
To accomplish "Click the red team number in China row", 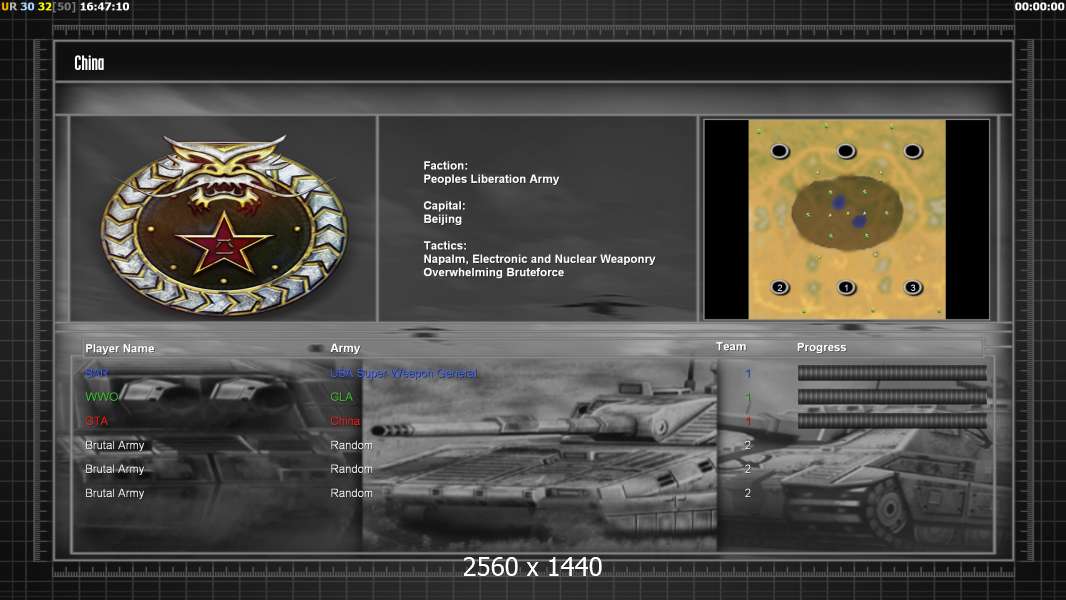I will tap(748, 421).
